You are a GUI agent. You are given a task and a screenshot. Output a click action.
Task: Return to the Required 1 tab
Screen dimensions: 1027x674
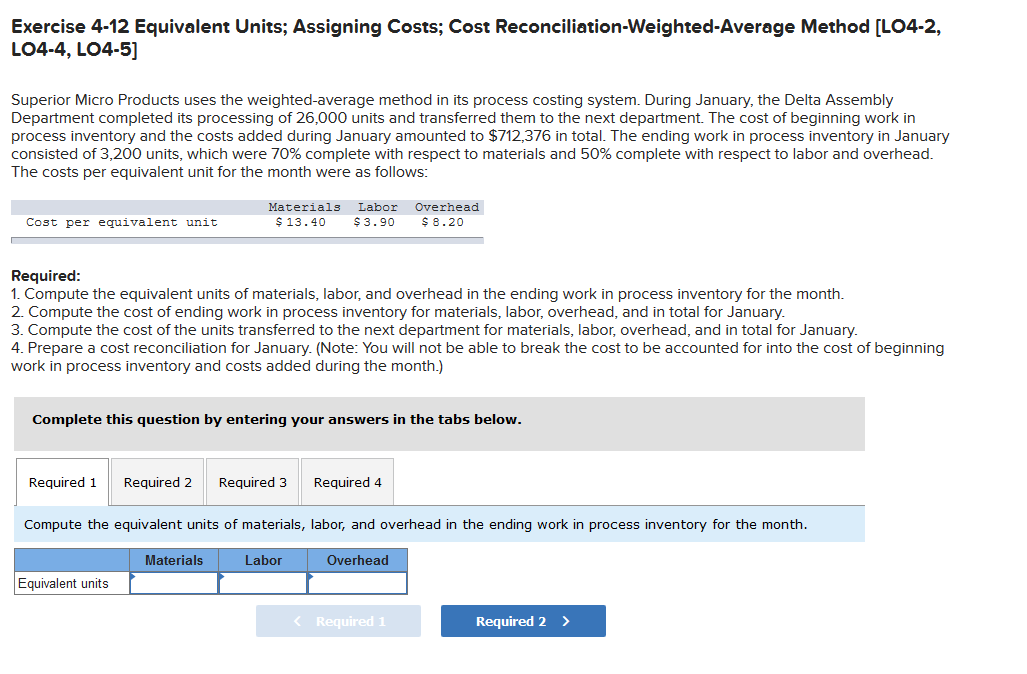click(x=62, y=481)
